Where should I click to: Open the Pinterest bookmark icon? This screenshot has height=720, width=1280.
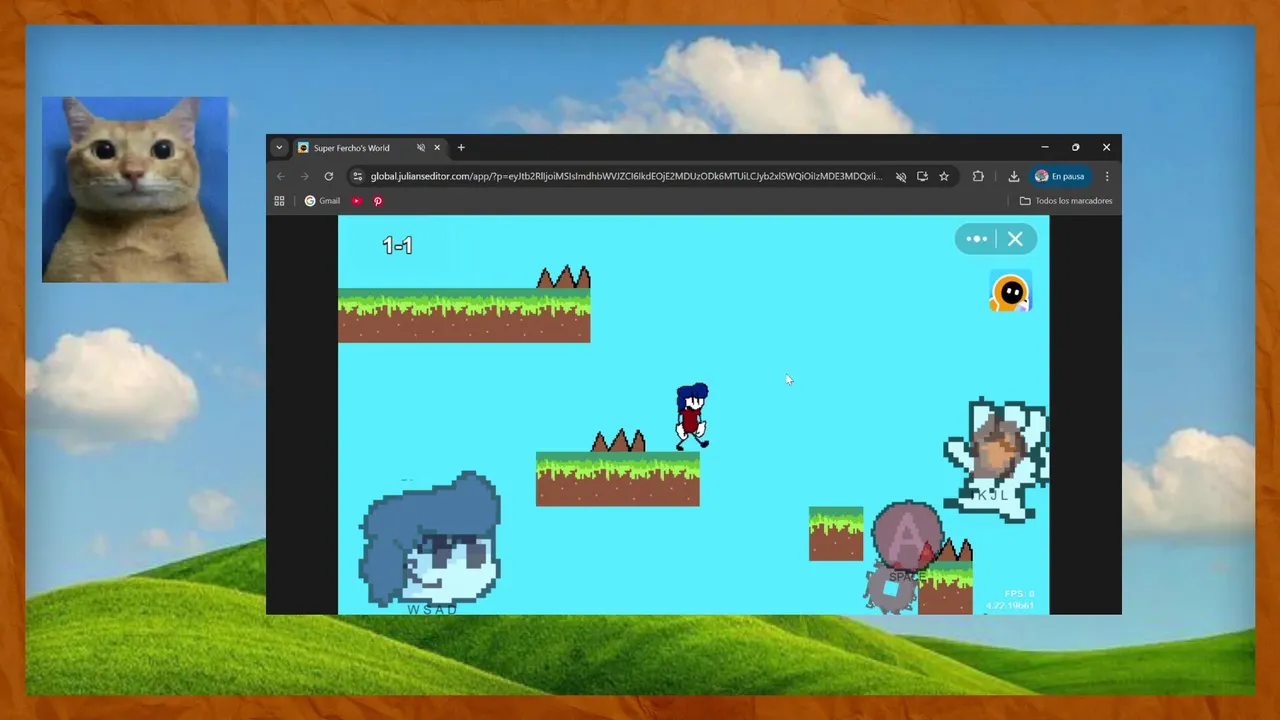click(378, 201)
